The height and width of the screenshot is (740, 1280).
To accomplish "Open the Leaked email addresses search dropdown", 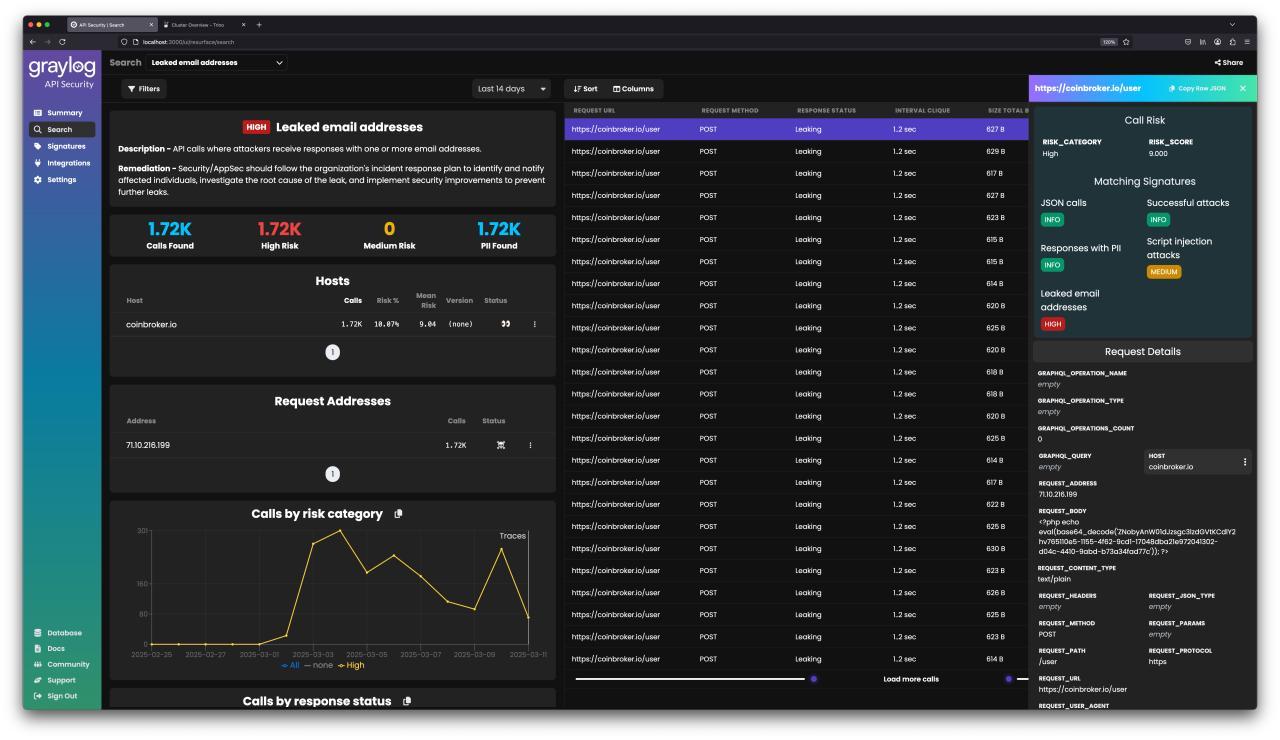I will pos(218,62).
